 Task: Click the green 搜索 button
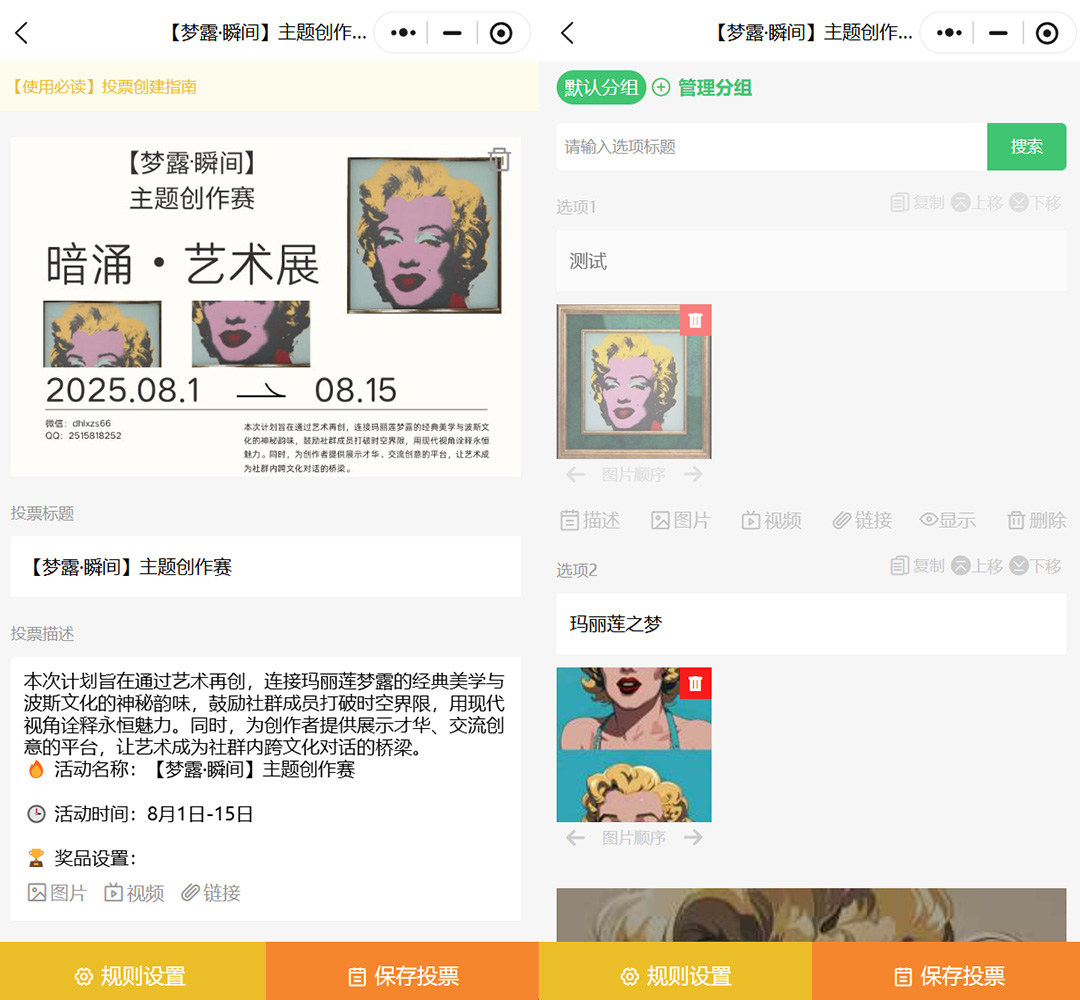(1026, 147)
